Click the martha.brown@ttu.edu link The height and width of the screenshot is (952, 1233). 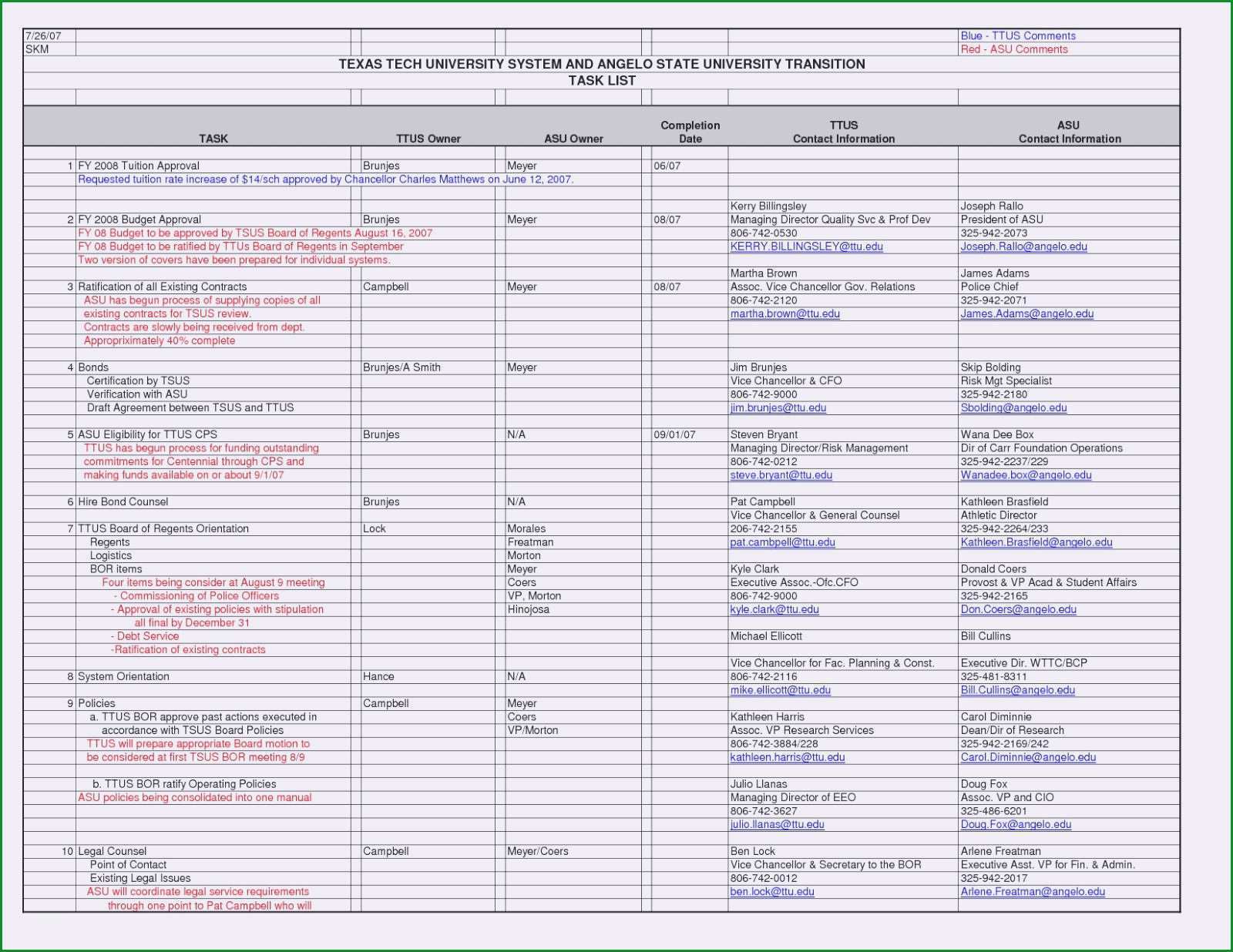(x=784, y=313)
